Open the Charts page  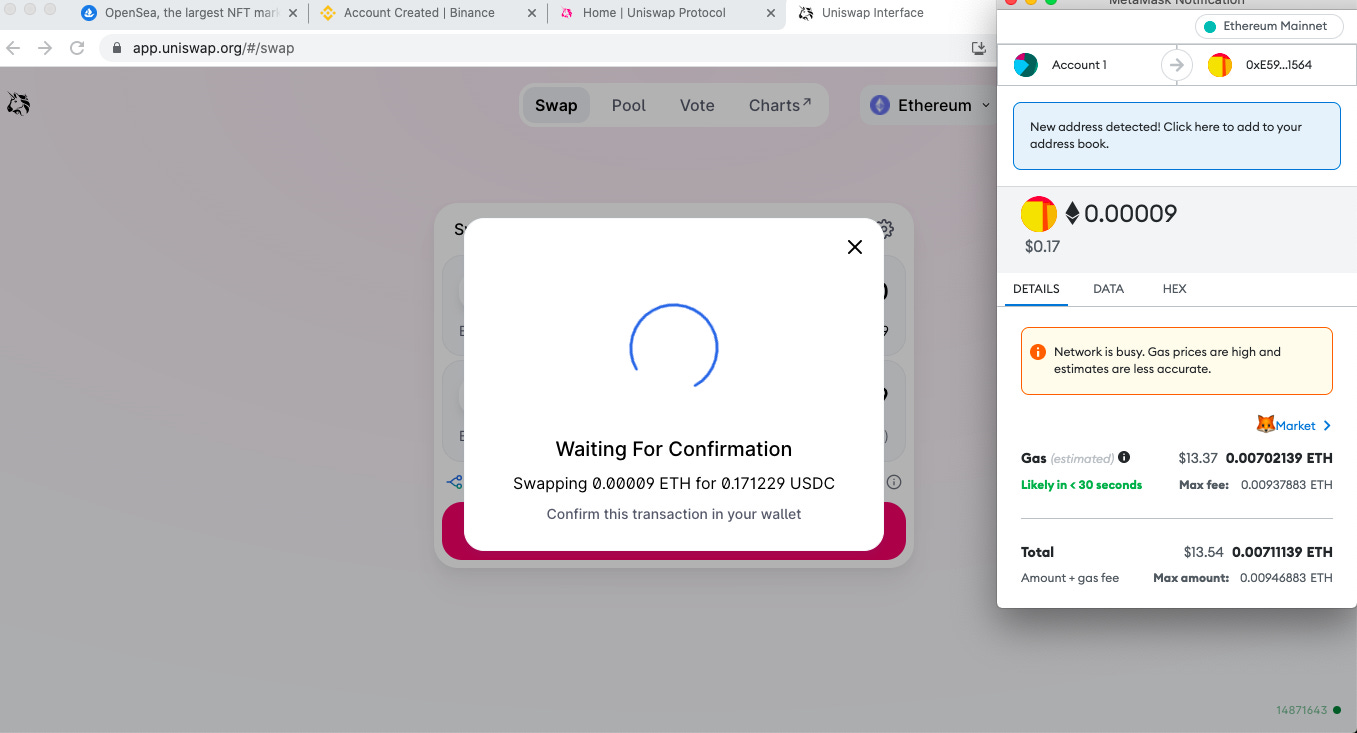(x=779, y=104)
